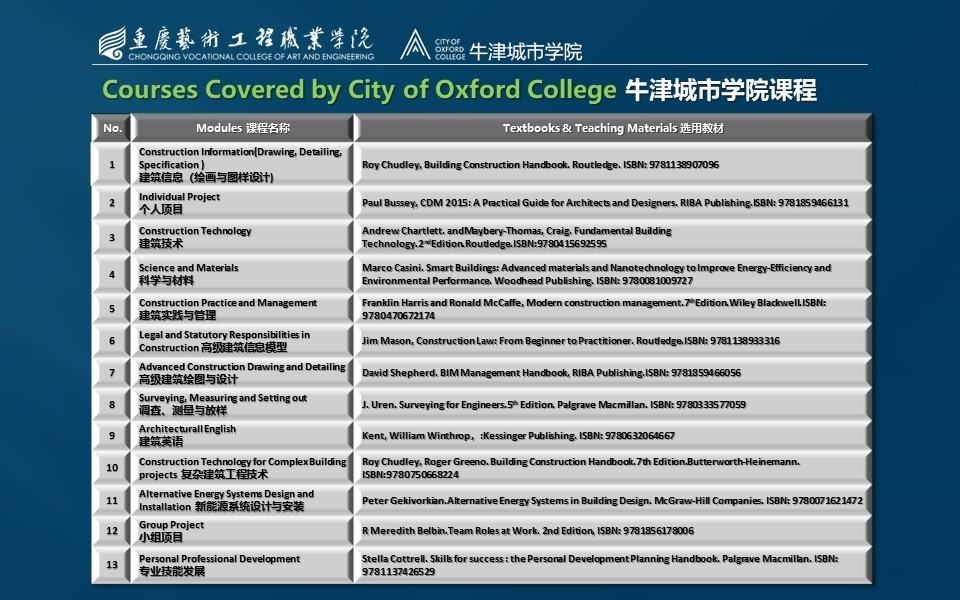This screenshot has height=600, width=960.
Task: Select the 'Science and Materials' module cell
Action: pyautogui.click(x=243, y=274)
